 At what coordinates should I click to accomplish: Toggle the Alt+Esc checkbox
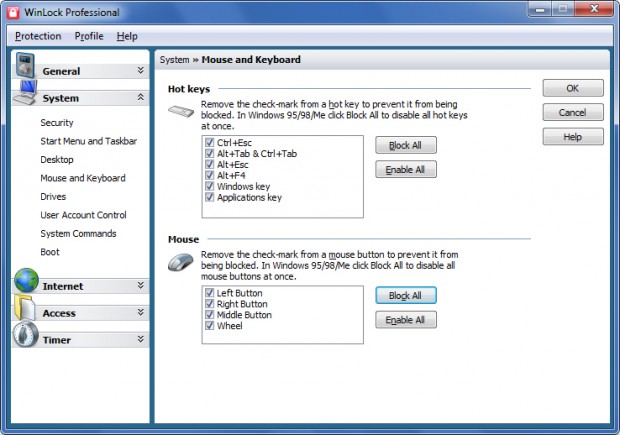[210, 164]
